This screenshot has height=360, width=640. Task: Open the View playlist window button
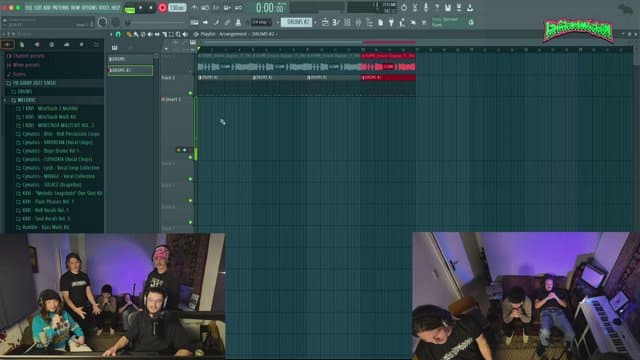point(325,22)
